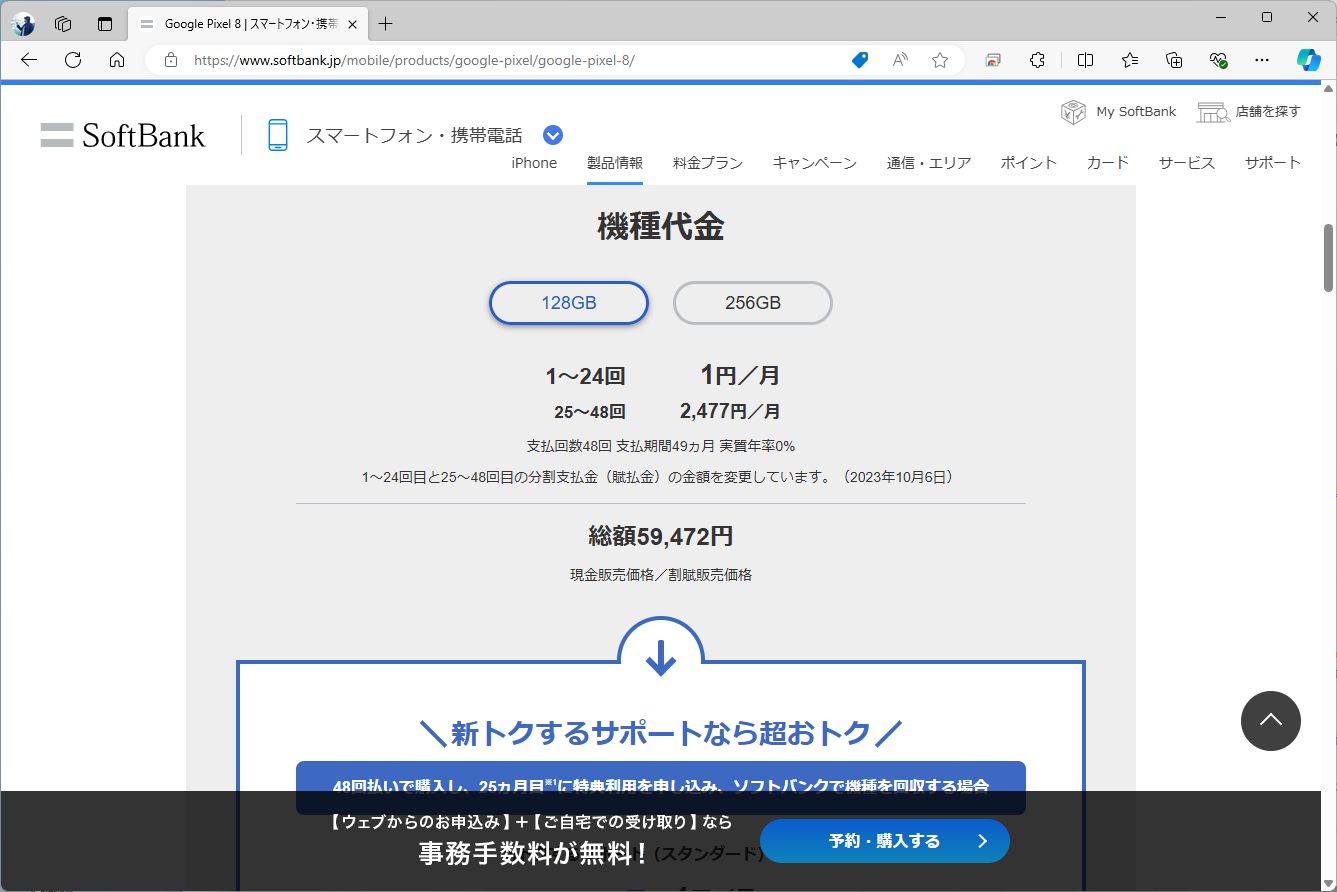Click the 予約・購入する button
Viewport: 1337px width, 892px height.
[885, 841]
